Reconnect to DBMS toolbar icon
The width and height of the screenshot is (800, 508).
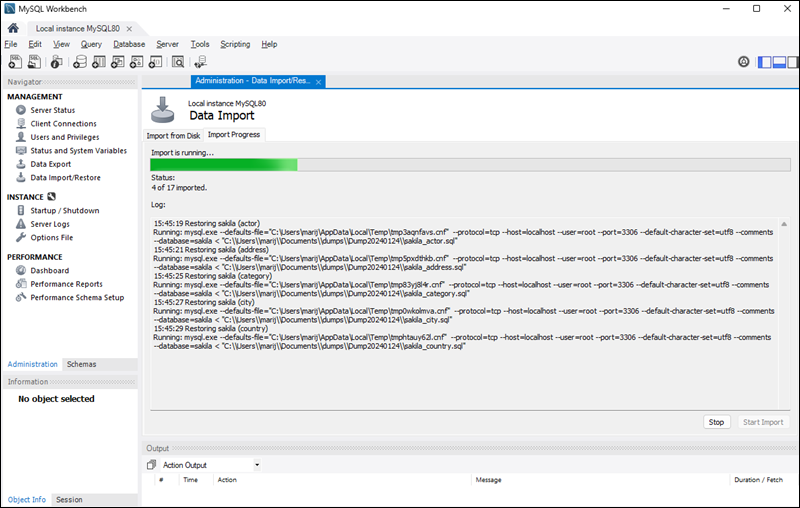point(201,62)
